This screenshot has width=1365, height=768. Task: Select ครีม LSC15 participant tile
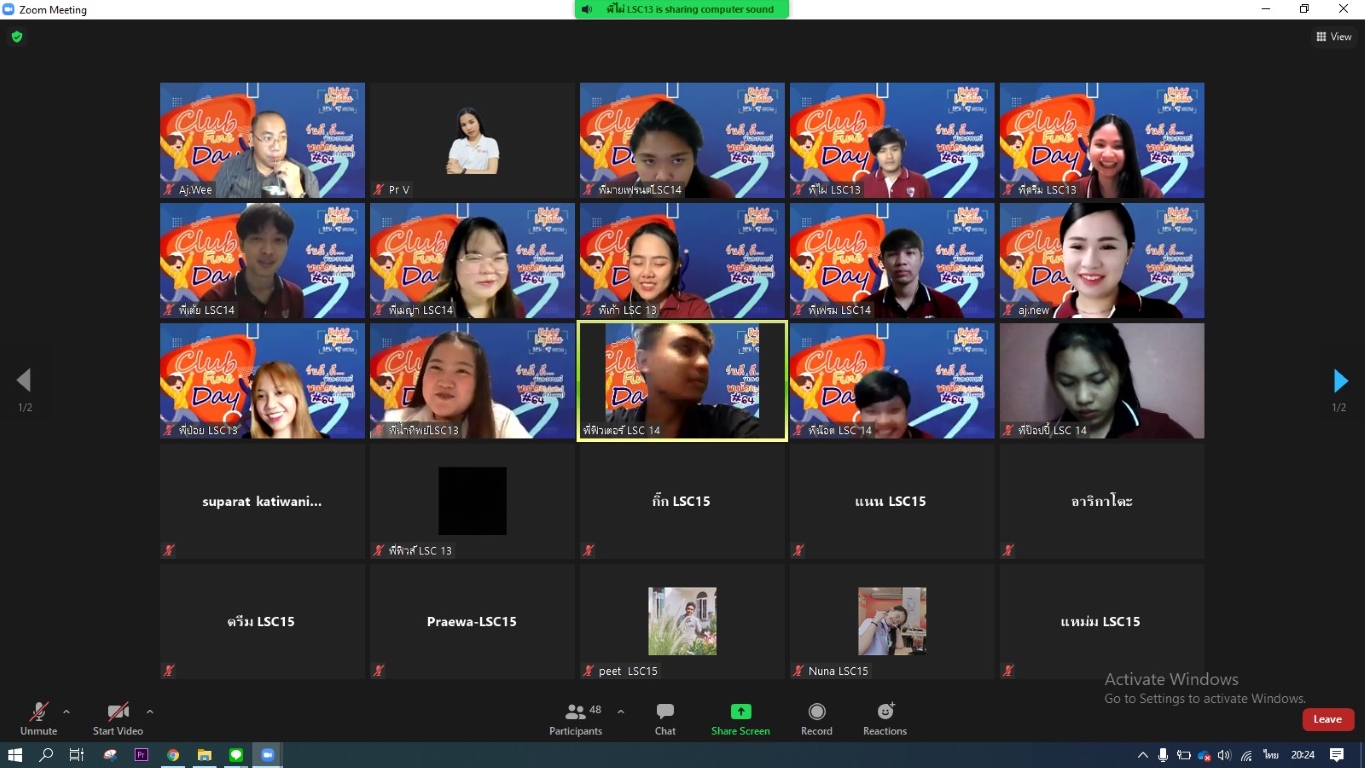[262, 621]
